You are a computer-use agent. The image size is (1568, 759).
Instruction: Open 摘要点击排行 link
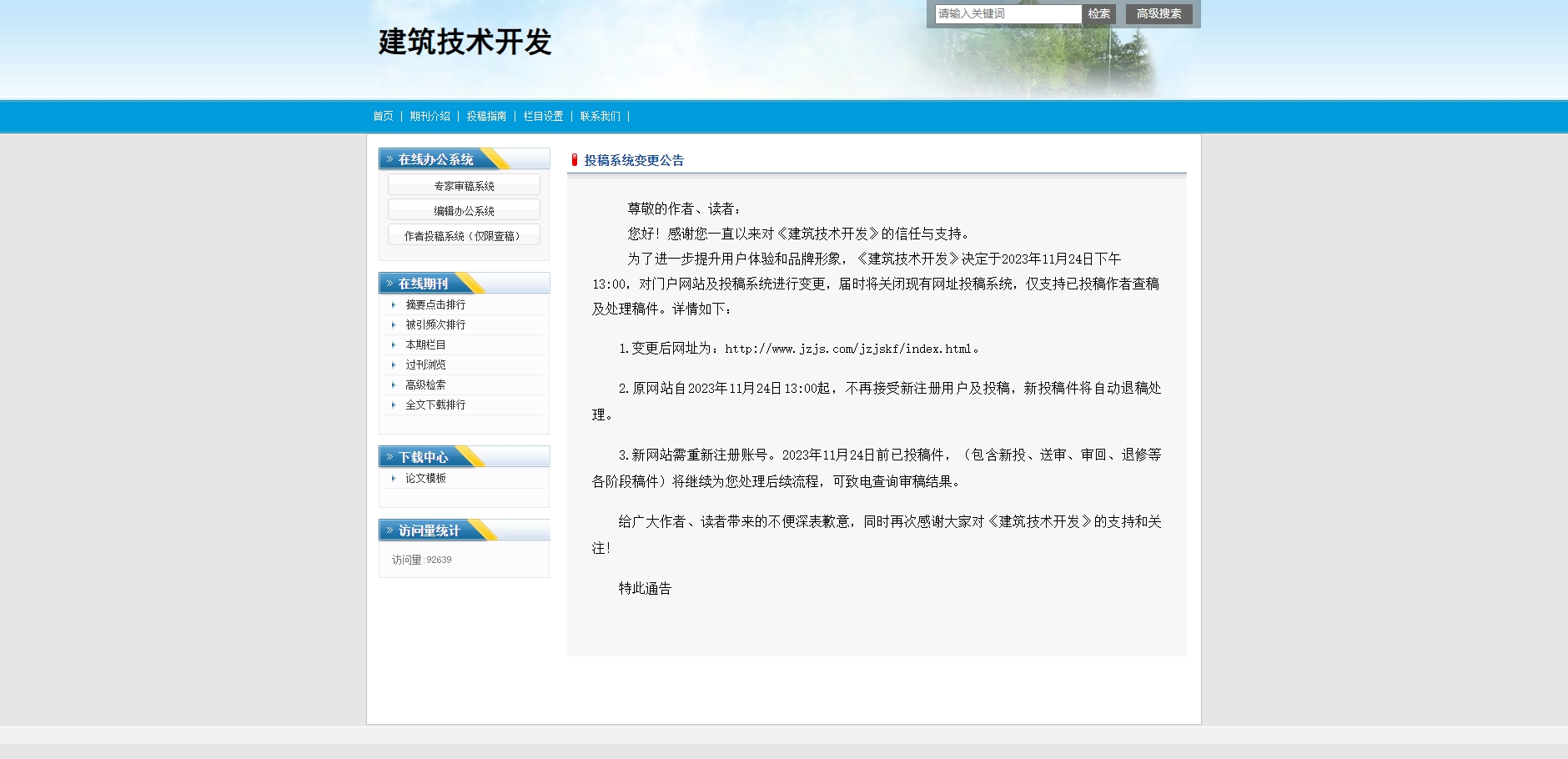pyautogui.click(x=435, y=305)
